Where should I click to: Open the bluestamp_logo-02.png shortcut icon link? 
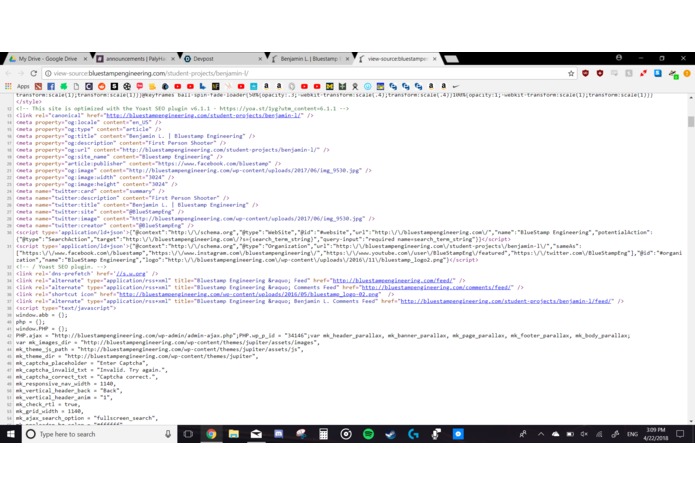(x=249, y=294)
